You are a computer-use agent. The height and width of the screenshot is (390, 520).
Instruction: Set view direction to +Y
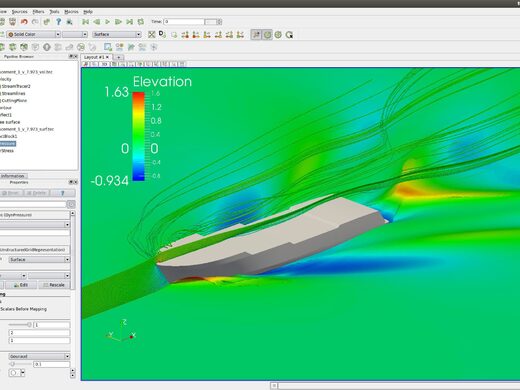(x=207, y=35)
